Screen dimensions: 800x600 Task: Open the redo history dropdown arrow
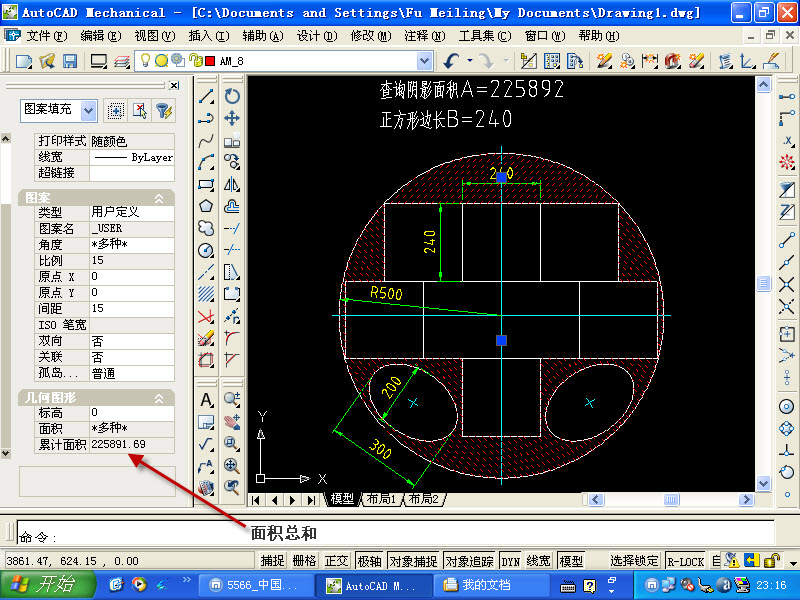506,61
